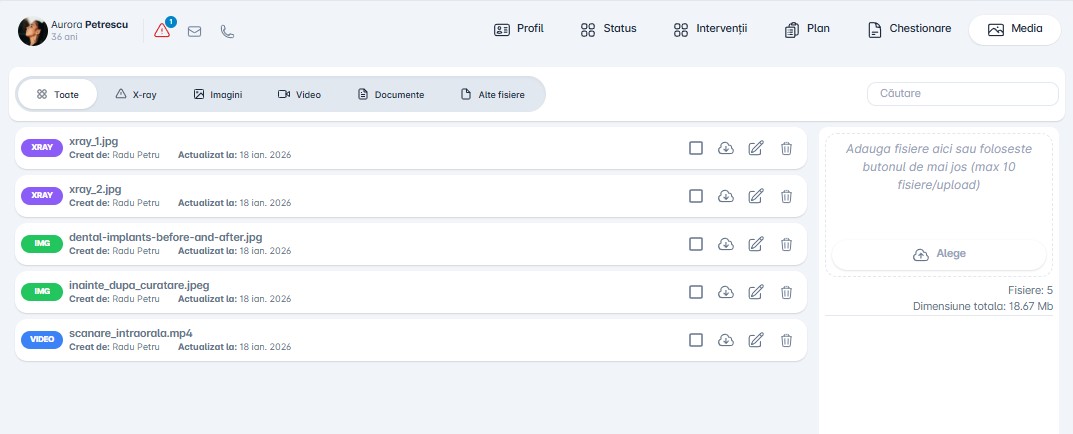Screen dimensions: 1073x434
Task: Delete the inainte_dupa_curatare.jpeg file
Action: [x=786, y=292]
